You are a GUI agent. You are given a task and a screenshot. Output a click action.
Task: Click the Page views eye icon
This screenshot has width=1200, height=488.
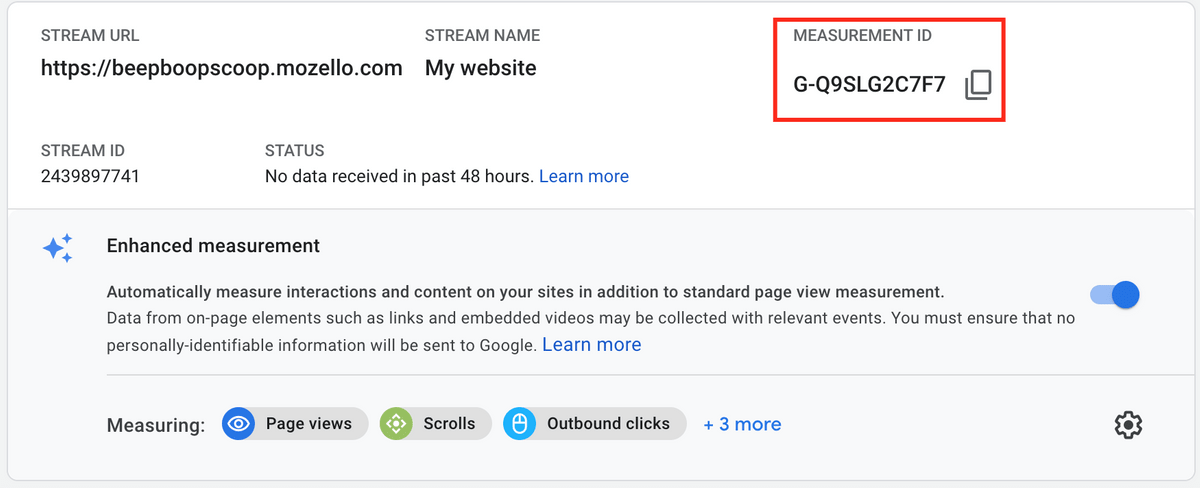click(x=239, y=424)
